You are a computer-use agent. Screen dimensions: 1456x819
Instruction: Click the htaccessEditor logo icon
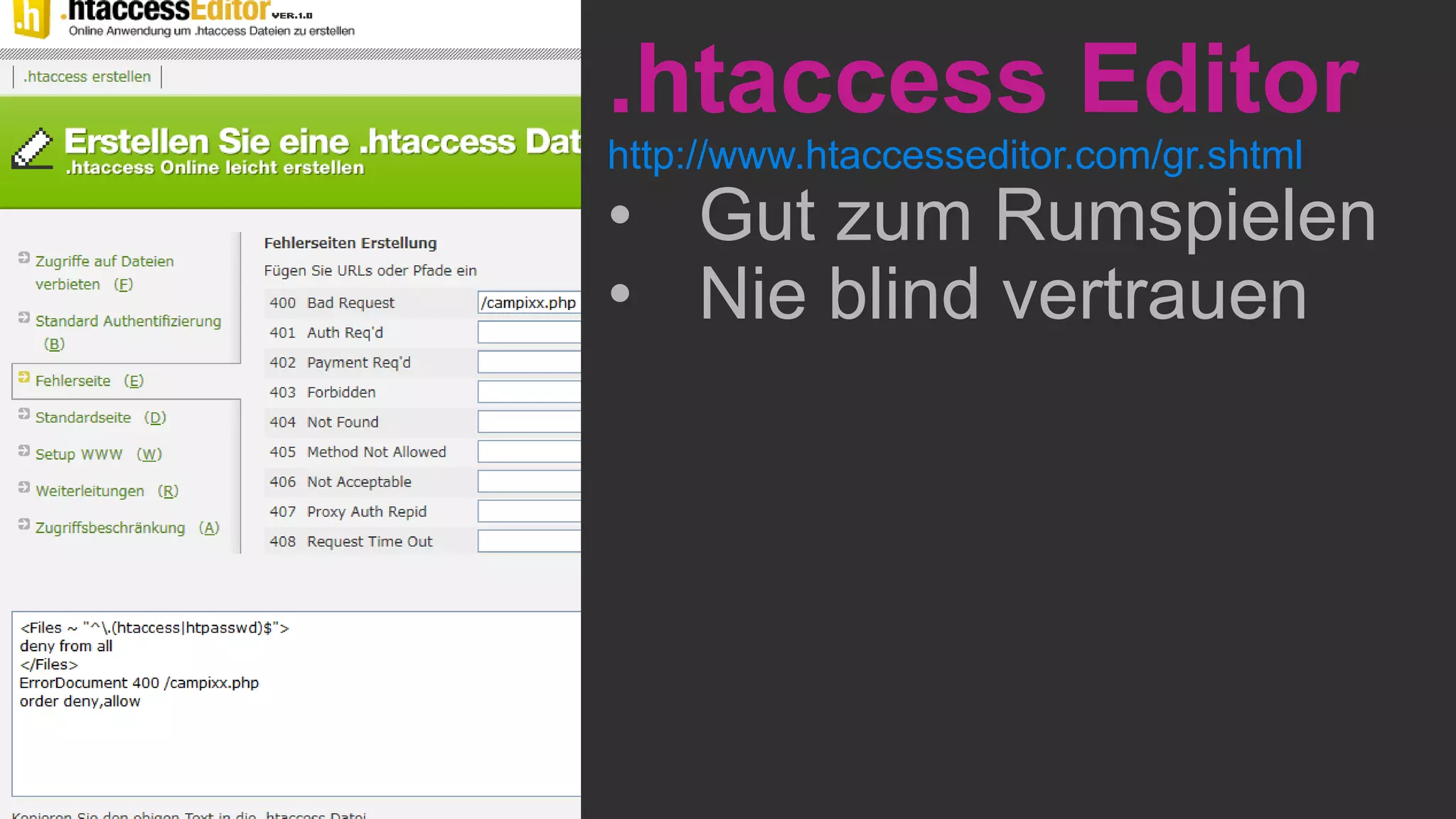pyautogui.click(x=33, y=18)
